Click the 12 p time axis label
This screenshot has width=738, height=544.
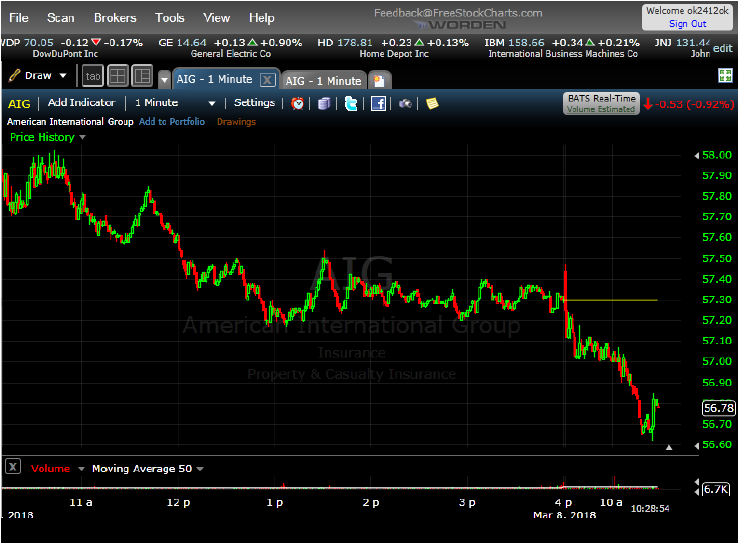[x=178, y=503]
